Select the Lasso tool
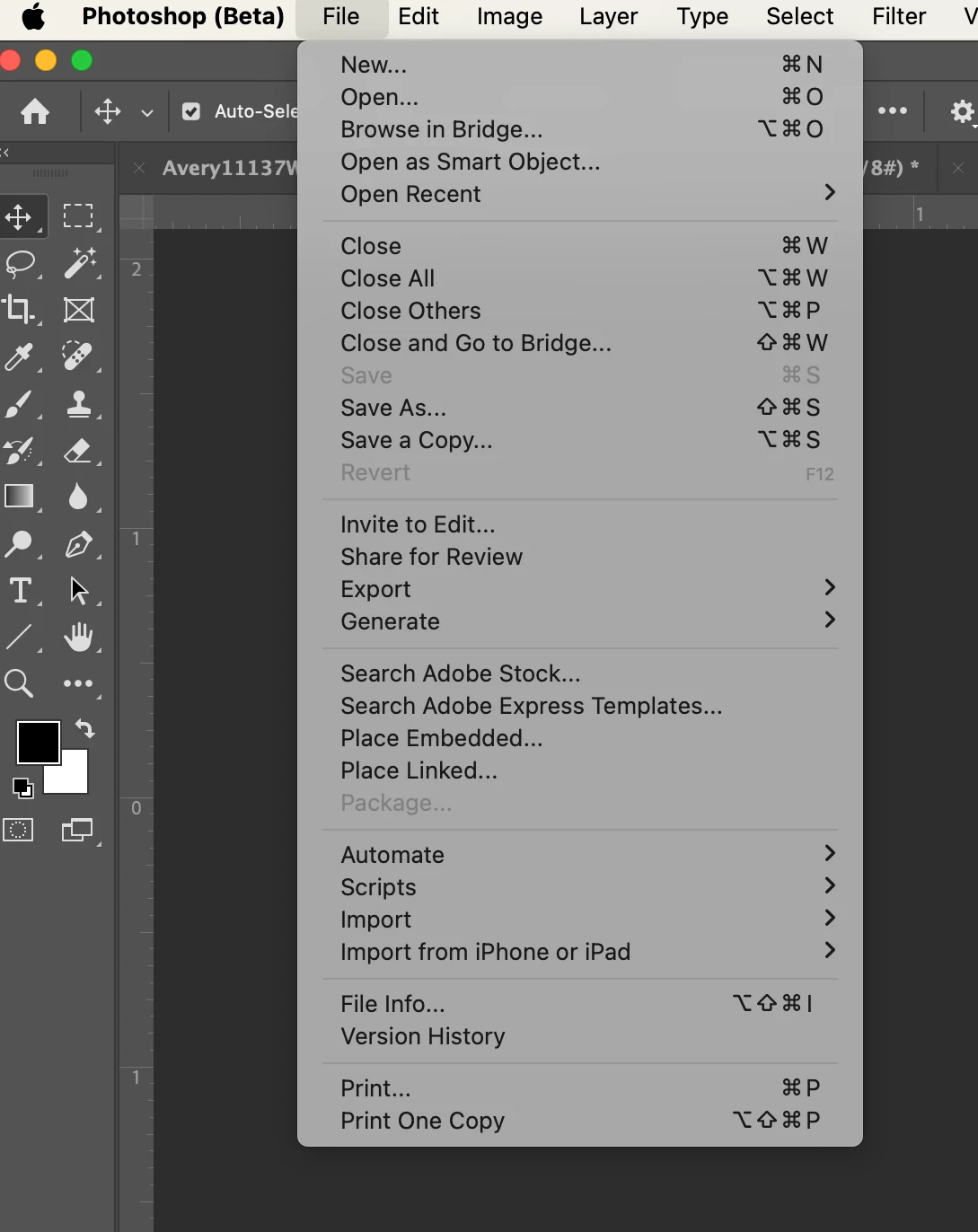The height and width of the screenshot is (1232, 978). (x=20, y=264)
